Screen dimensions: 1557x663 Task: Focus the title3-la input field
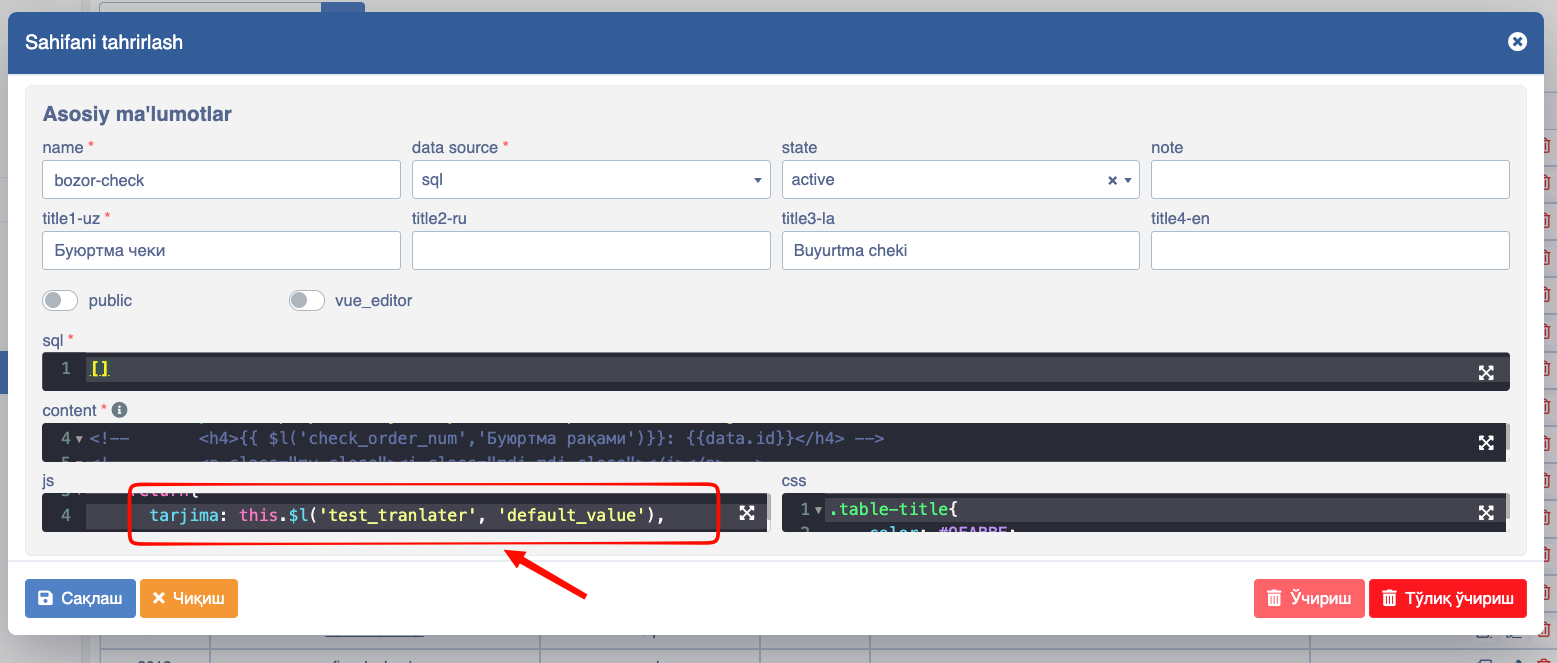960,250
